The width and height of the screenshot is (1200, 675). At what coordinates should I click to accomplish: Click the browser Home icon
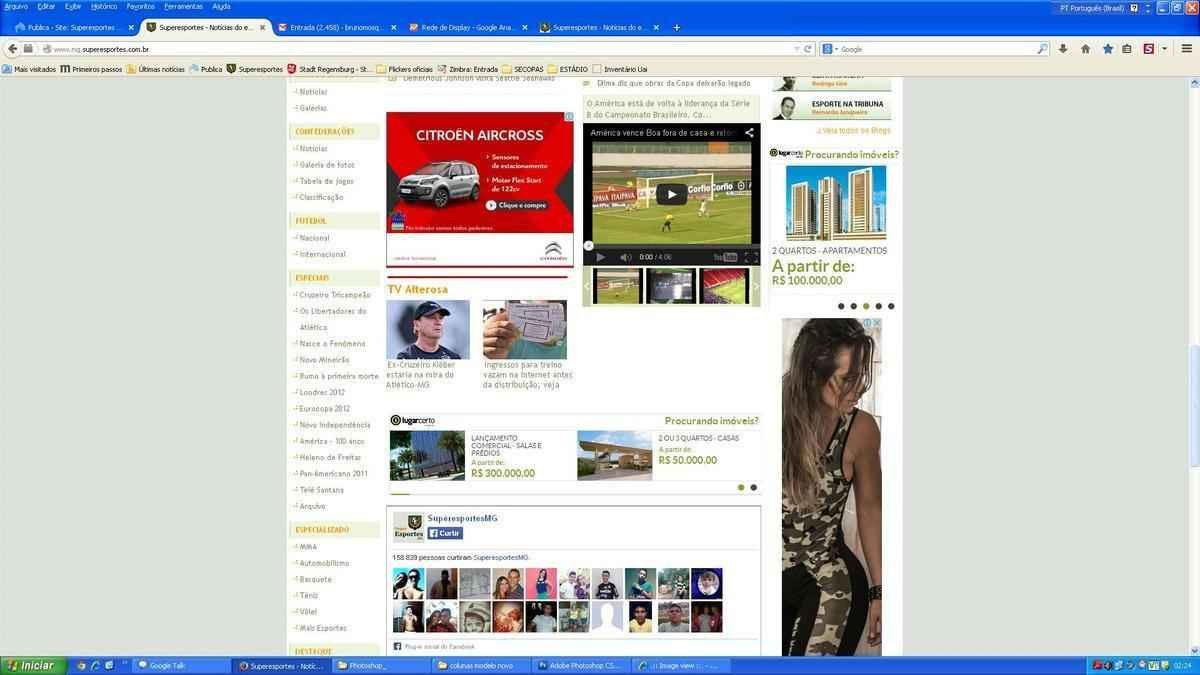1085,49
